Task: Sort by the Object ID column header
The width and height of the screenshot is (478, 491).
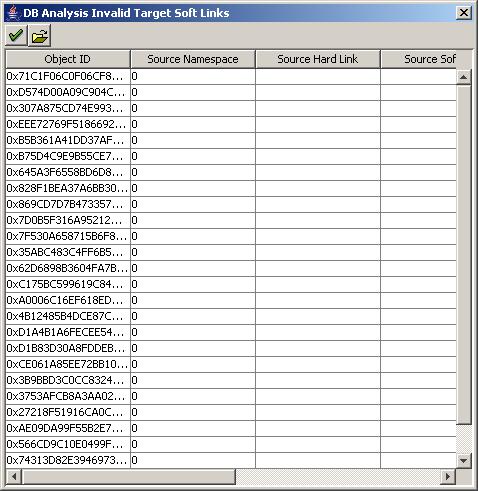Action: click(x=68, y=59)
